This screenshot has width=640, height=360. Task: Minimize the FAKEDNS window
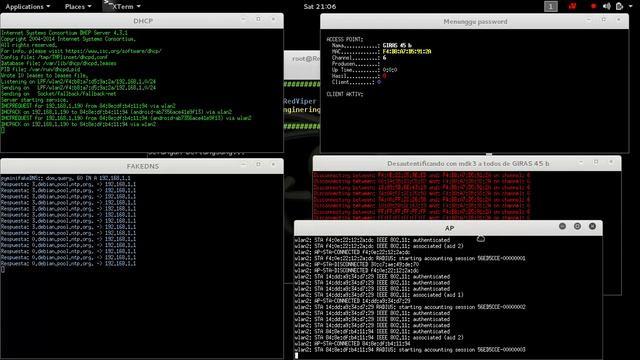tap(243, 164)
